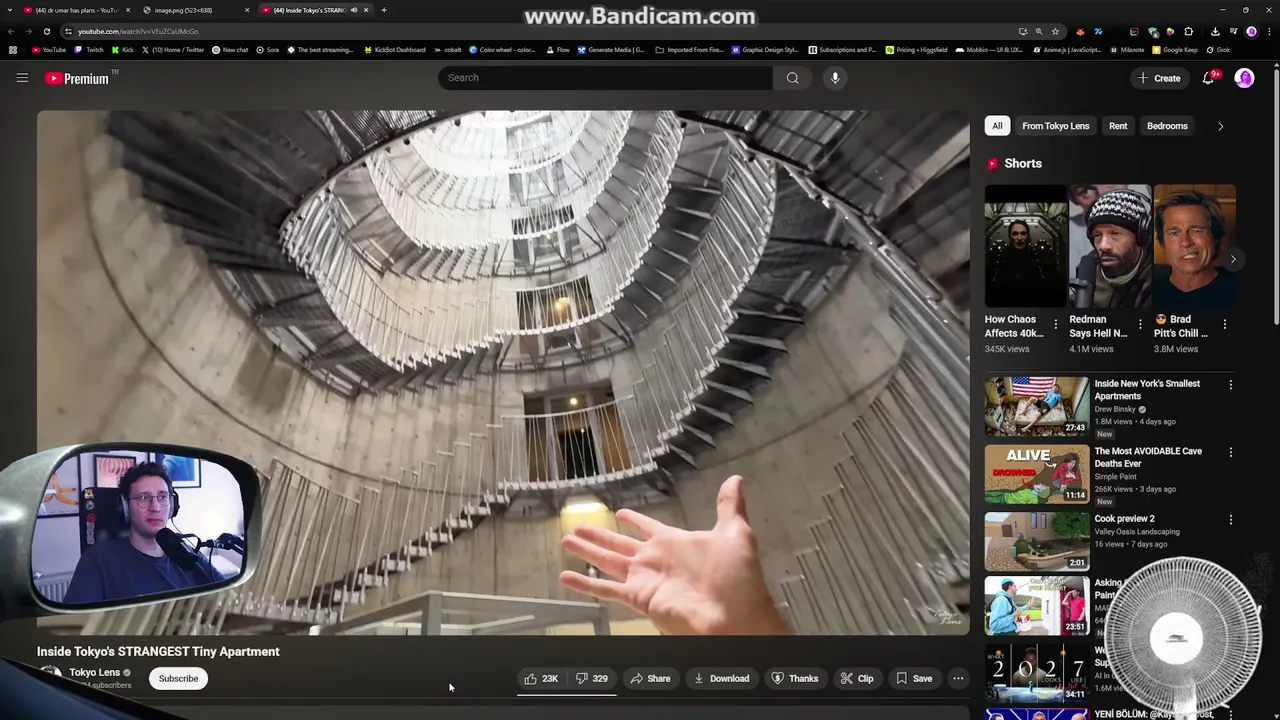
Task: Open Chrome three-dot menu
Action: tap(1268, 31)
